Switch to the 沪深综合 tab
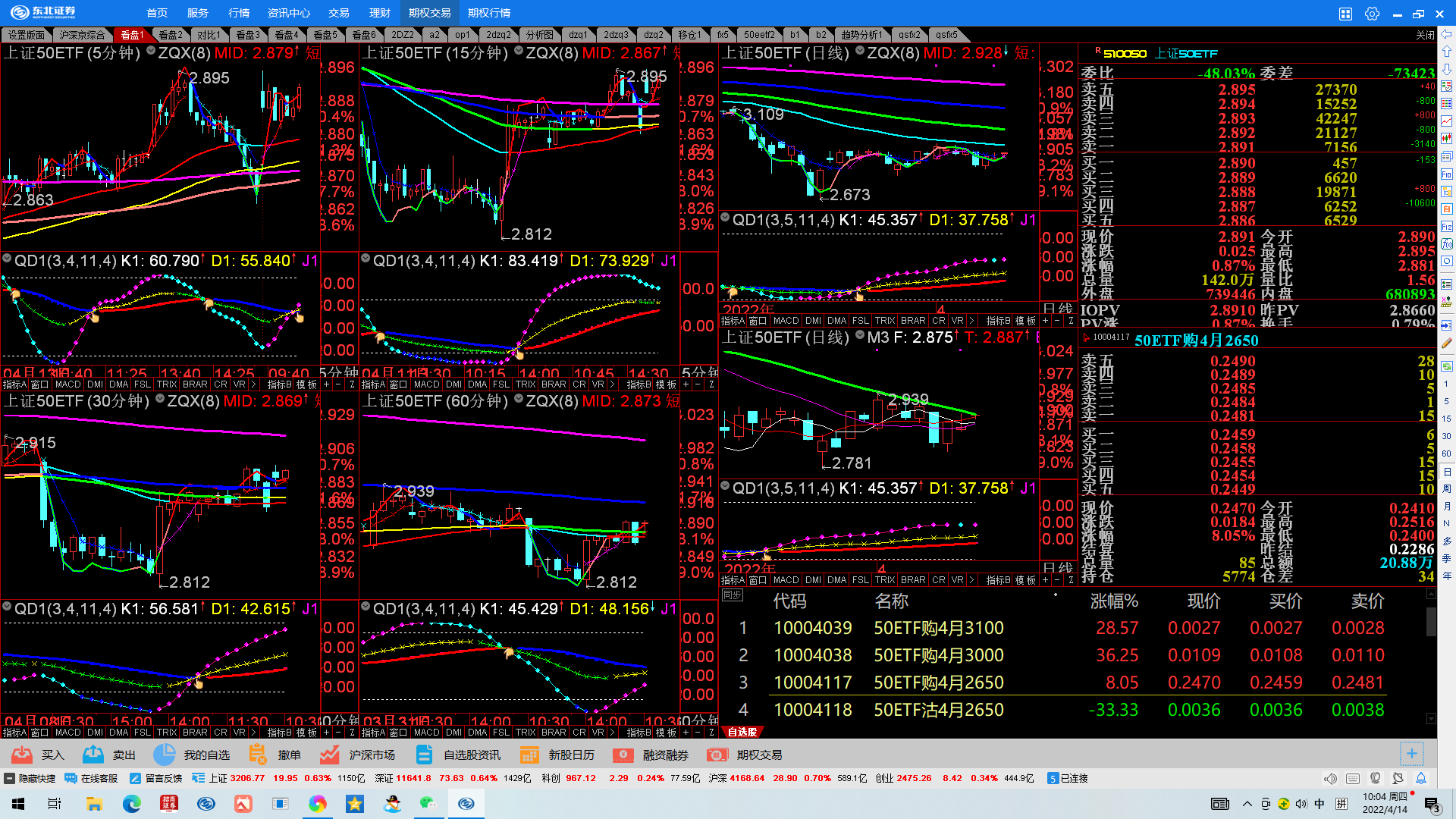Image resolution: width=1456 pixels, height=819 pixels. click(82, 35)
